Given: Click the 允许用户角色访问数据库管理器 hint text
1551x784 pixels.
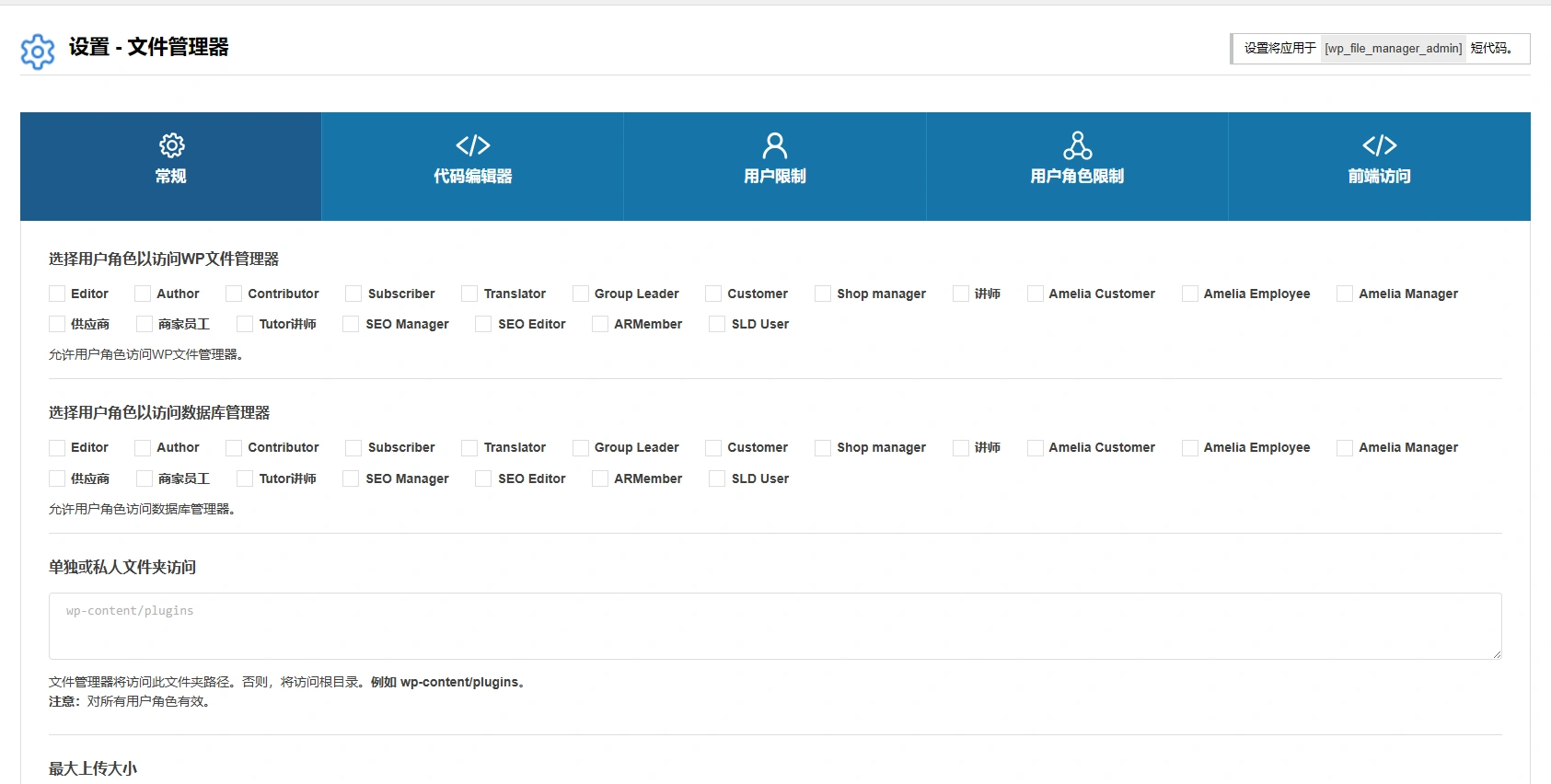Looking at the screenshot, I should point(143,509).
